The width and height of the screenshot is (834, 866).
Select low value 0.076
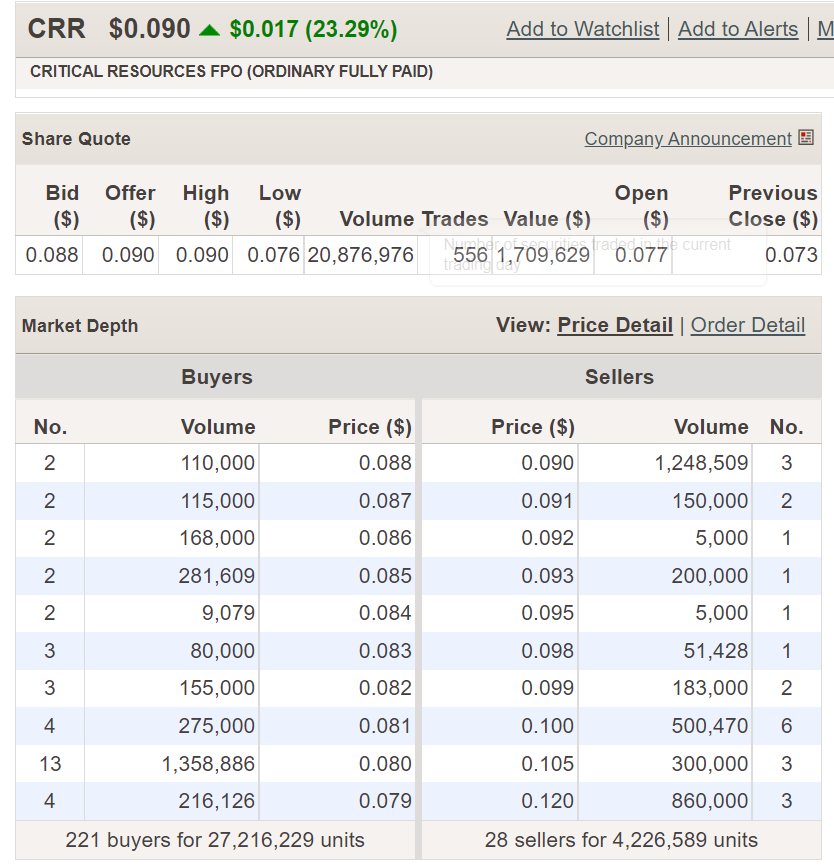[x=273, y=255]
